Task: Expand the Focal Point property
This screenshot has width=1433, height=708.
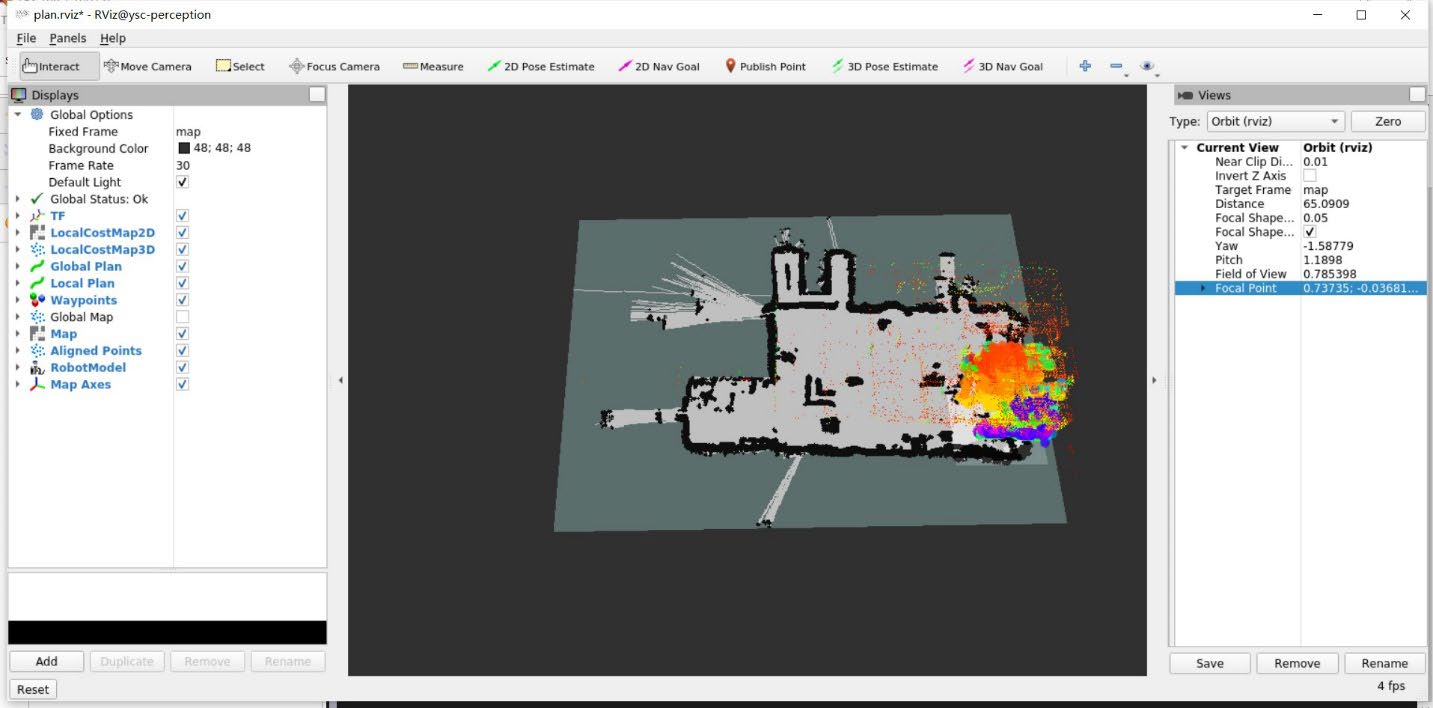Action: 1203,288
